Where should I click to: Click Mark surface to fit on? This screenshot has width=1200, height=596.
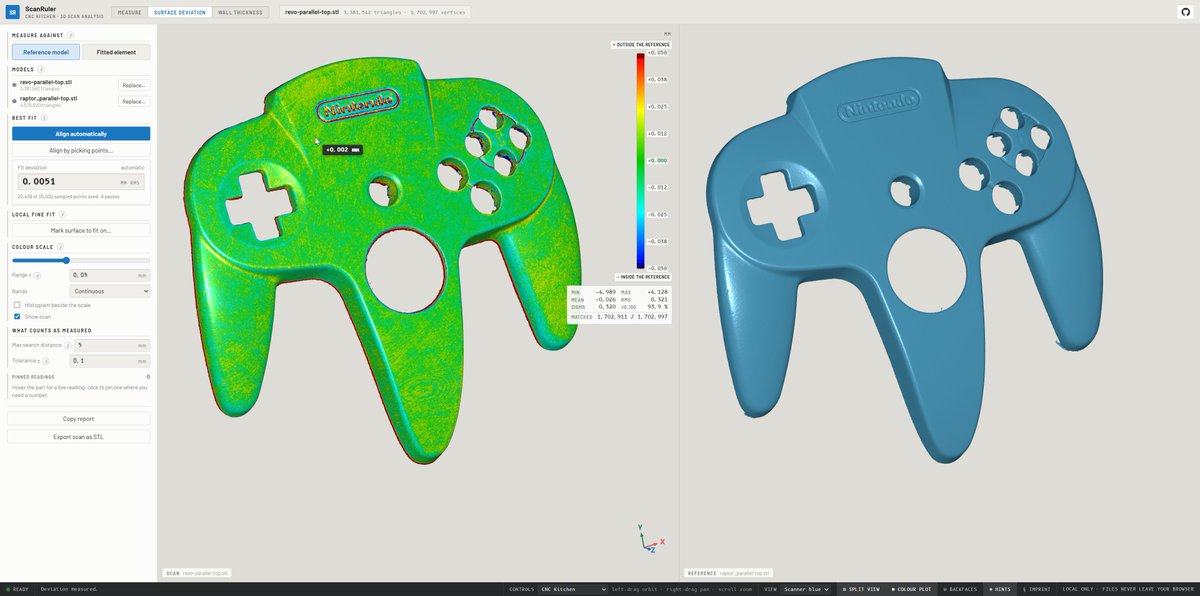(x=81, y=230)
